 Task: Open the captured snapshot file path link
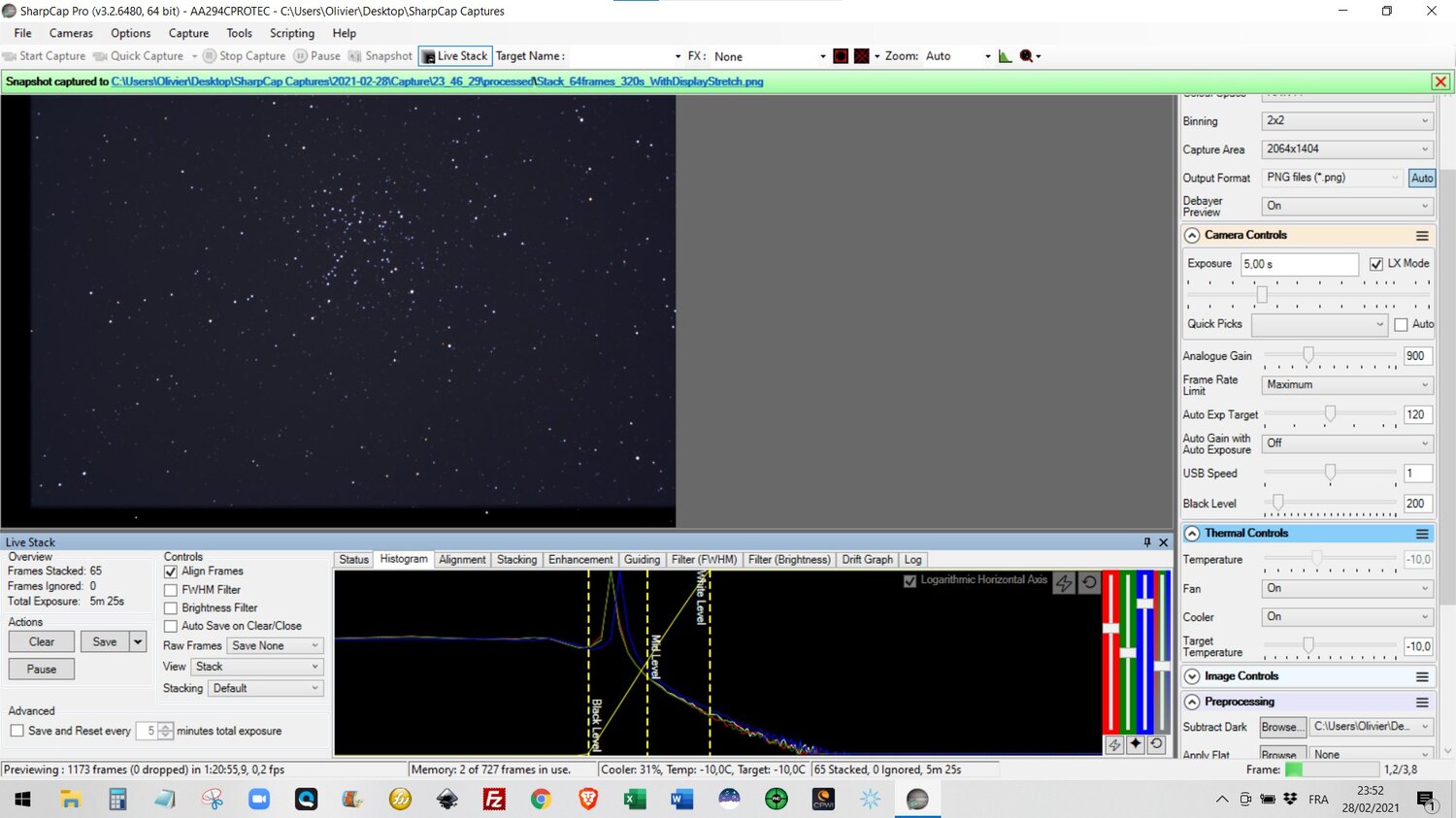(437, 82)
